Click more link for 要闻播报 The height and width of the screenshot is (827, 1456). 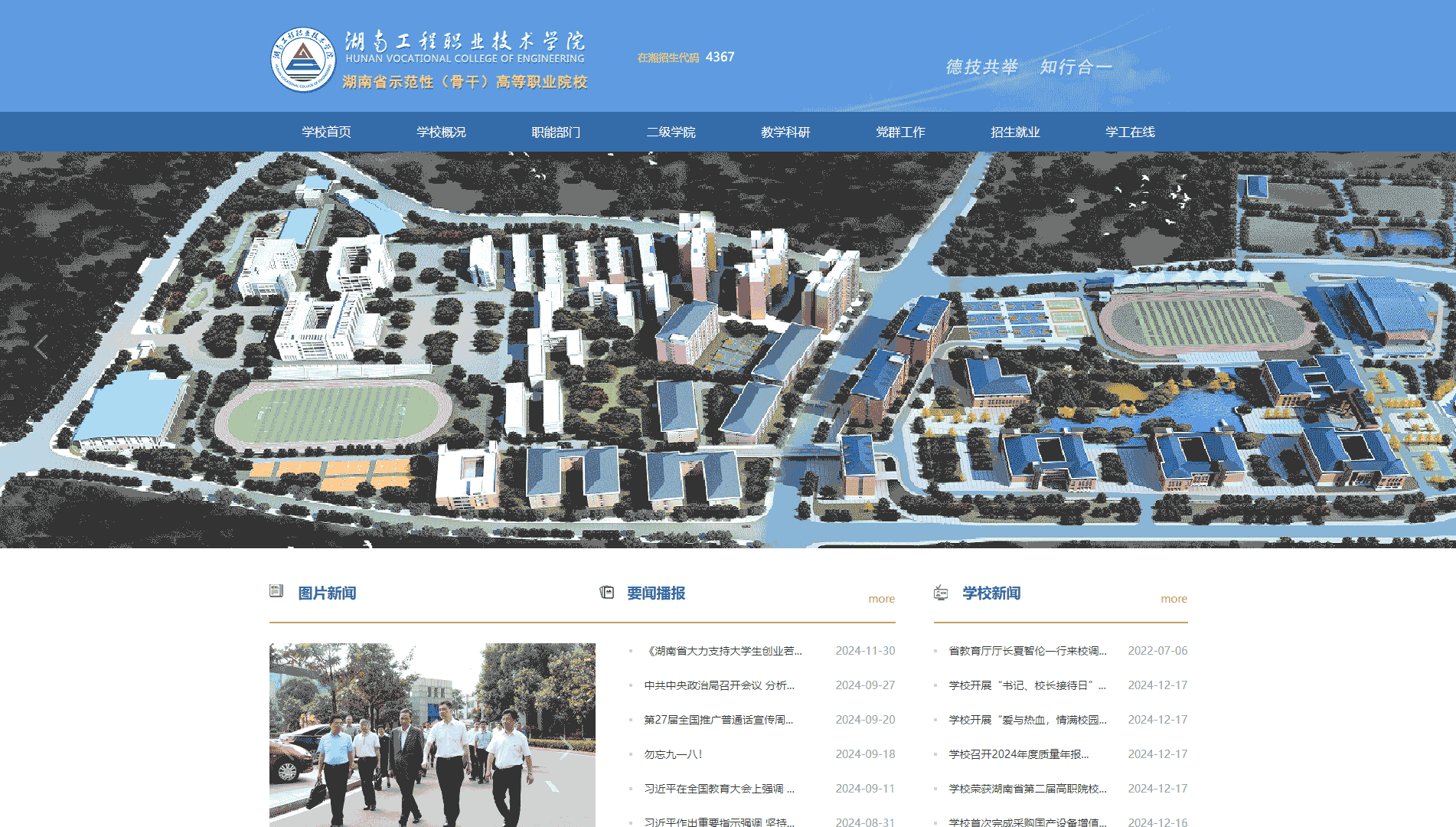[881, 599]
